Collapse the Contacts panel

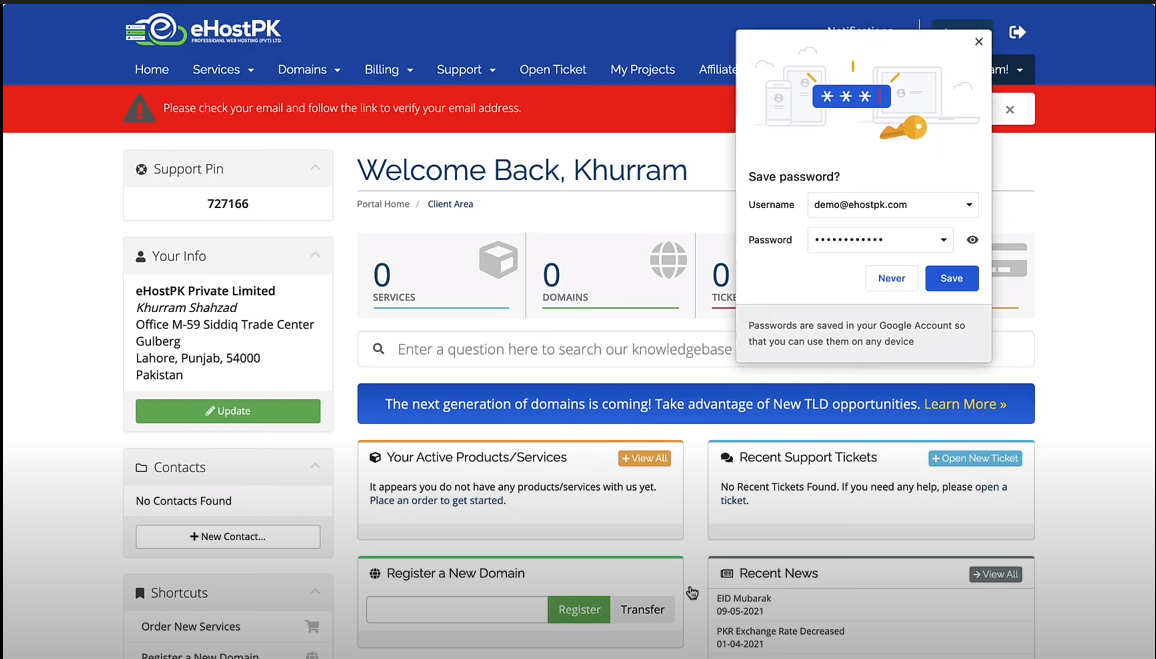click(316, 467)
